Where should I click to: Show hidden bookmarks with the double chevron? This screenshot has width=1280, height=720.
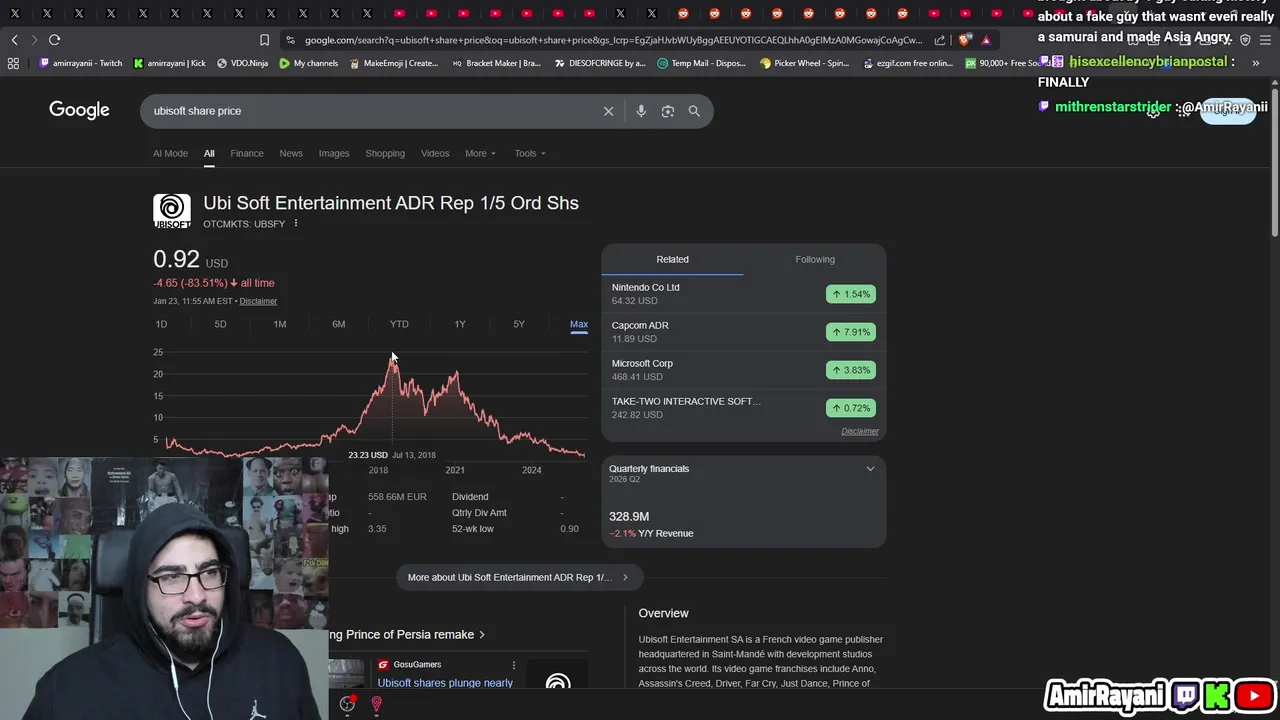coord(1255,63)
